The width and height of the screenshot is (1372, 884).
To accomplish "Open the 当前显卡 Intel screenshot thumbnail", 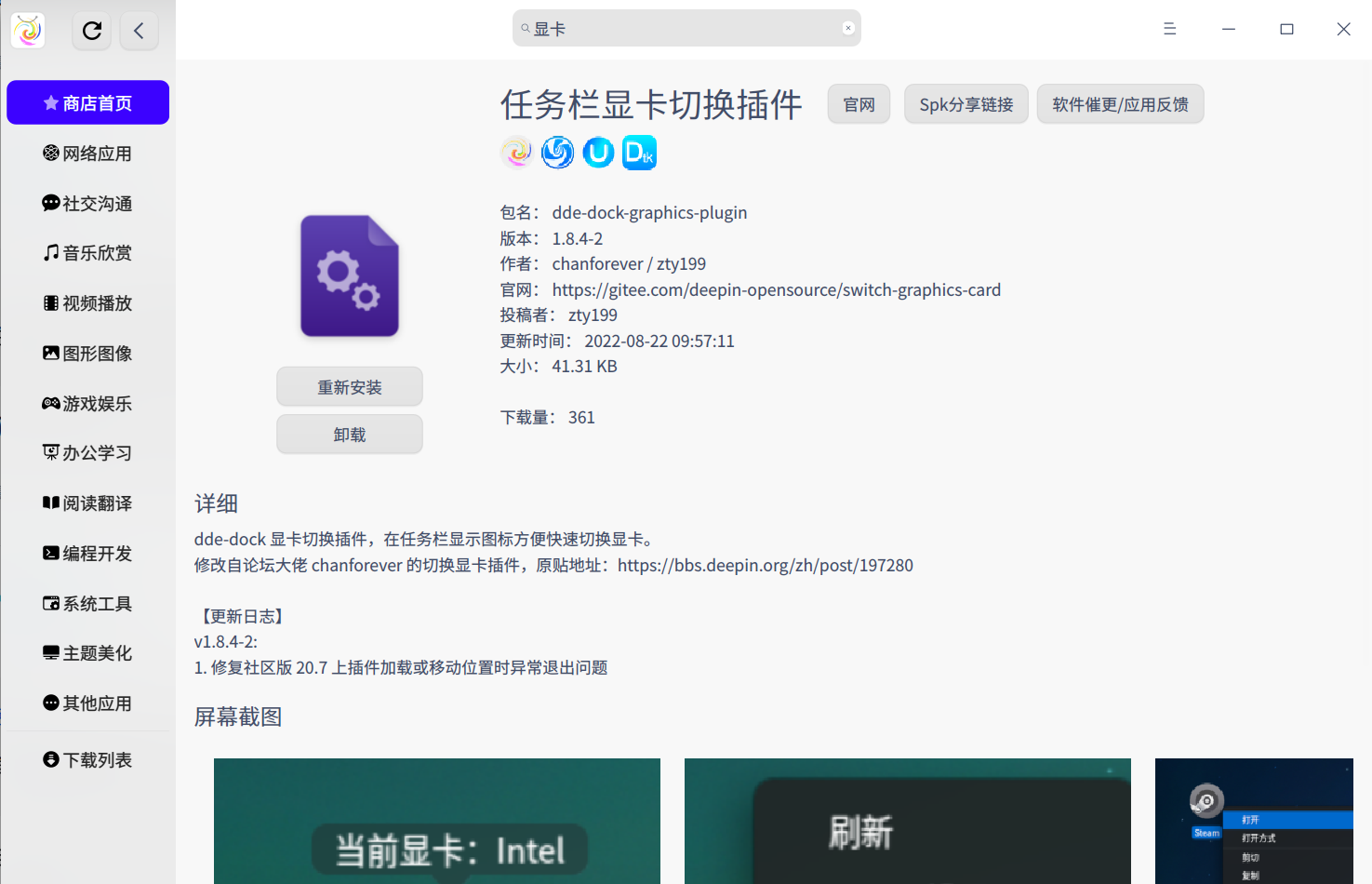I will 437,821.
